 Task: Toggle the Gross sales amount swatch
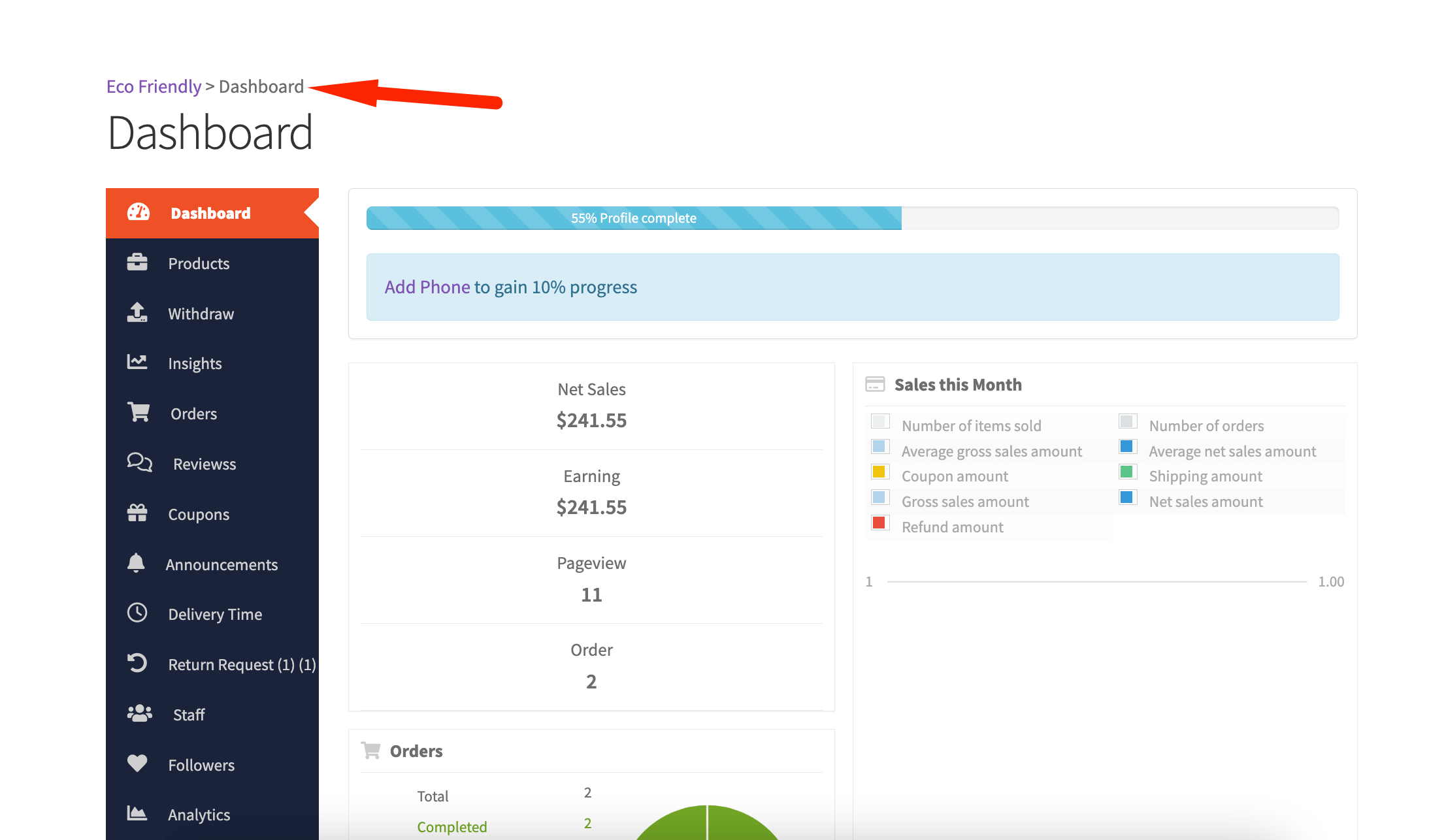[x=880, y=497]
